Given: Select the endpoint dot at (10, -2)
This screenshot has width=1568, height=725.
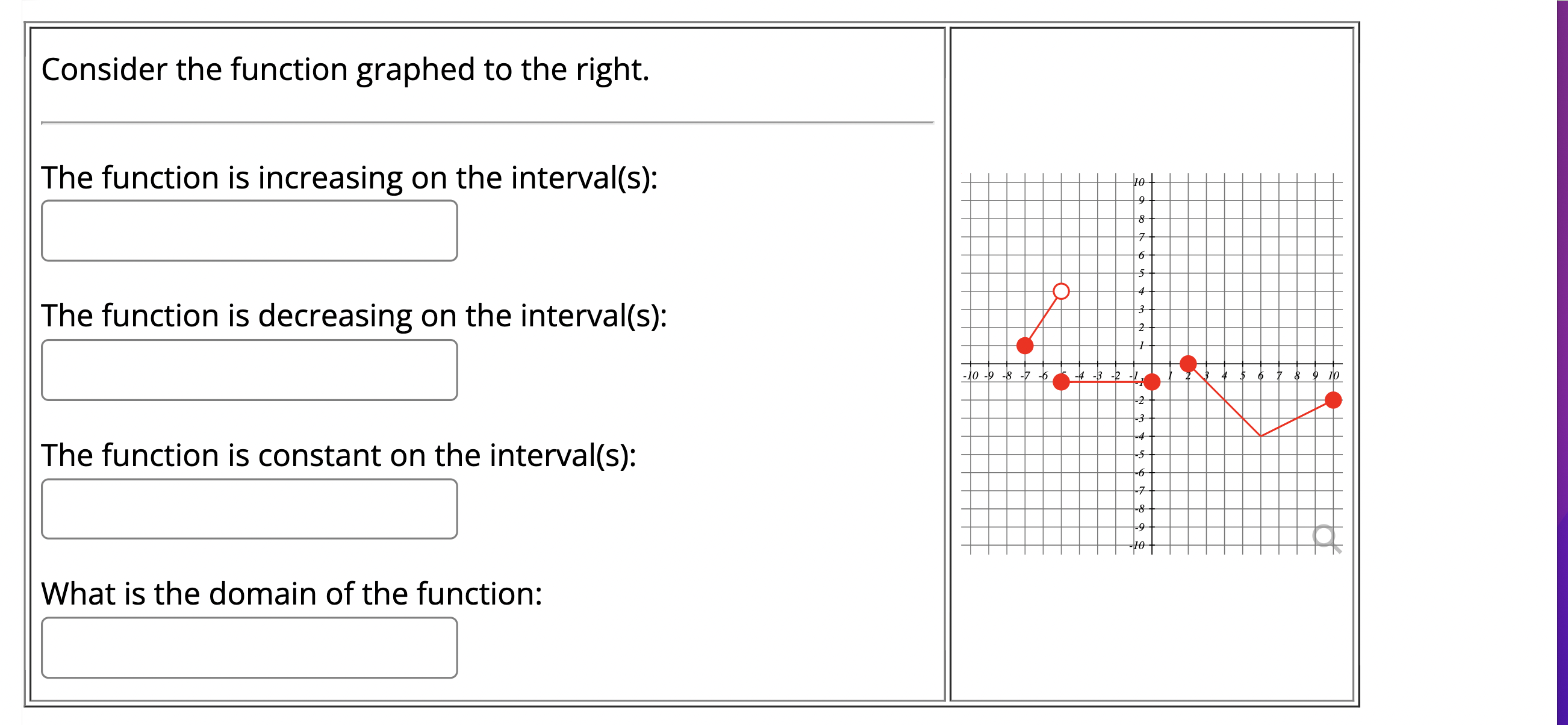Looking at the screenshot, I should (1334, 400).
